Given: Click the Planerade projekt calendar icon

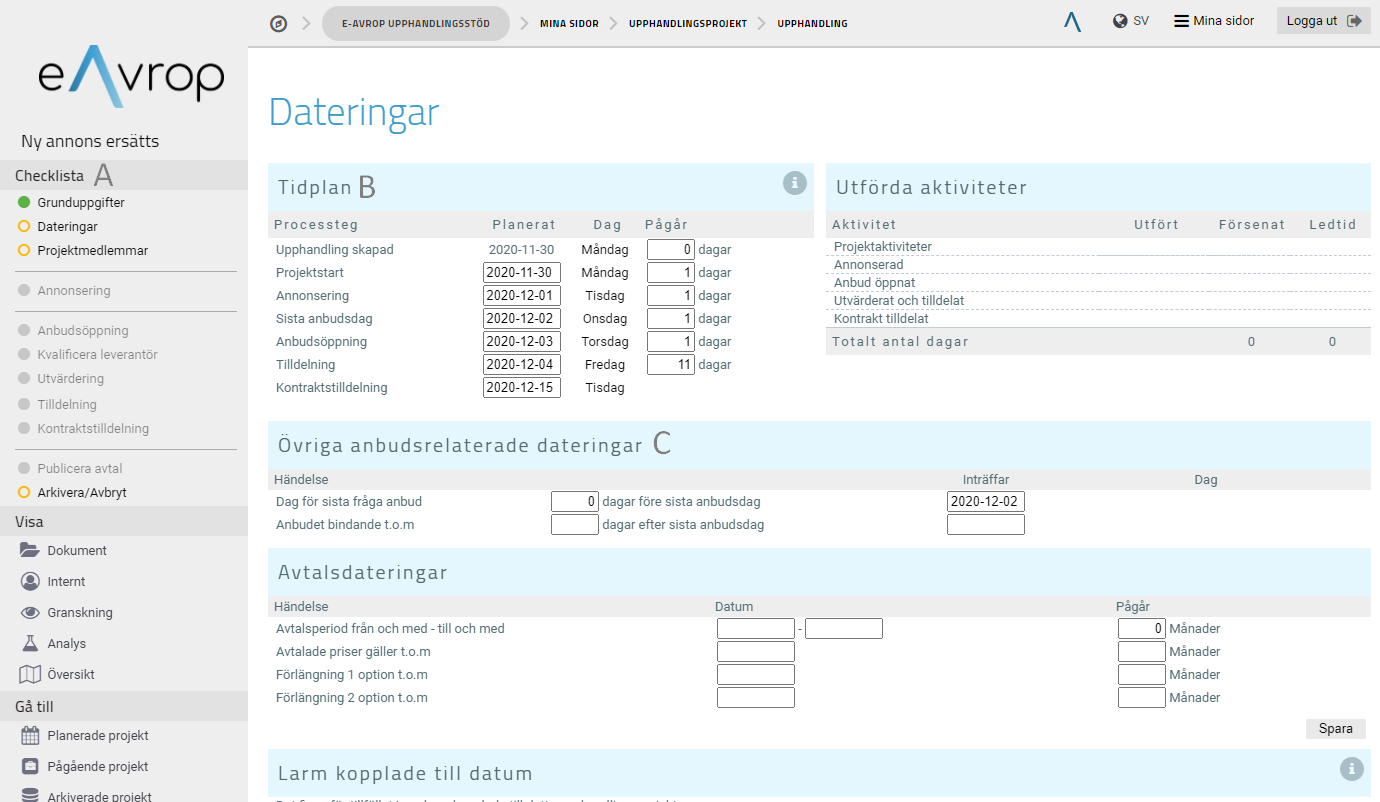Looking at the screenshot, I should click(x=30, y=735).
